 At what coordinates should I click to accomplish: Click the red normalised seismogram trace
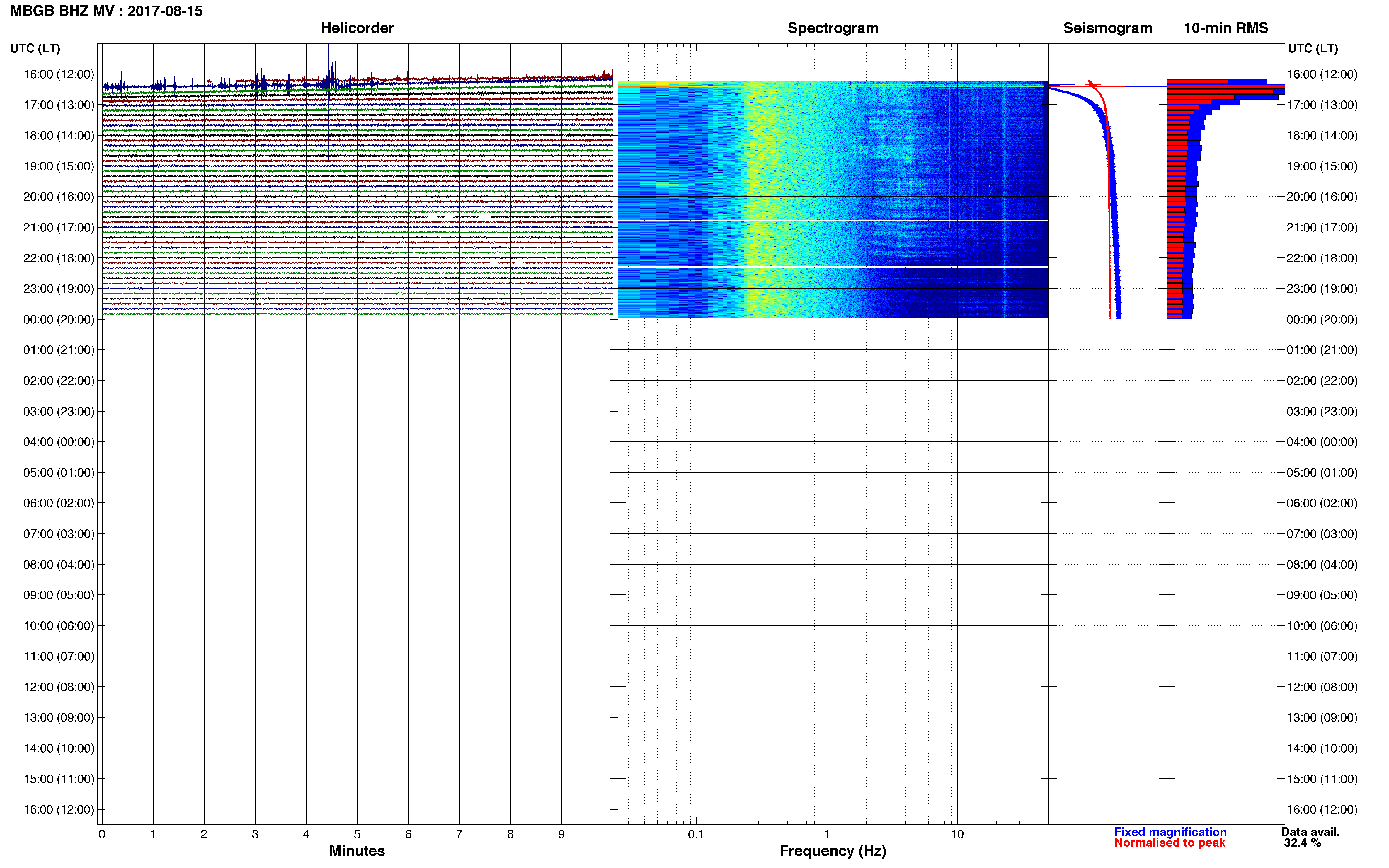(x=1109, y=230)
